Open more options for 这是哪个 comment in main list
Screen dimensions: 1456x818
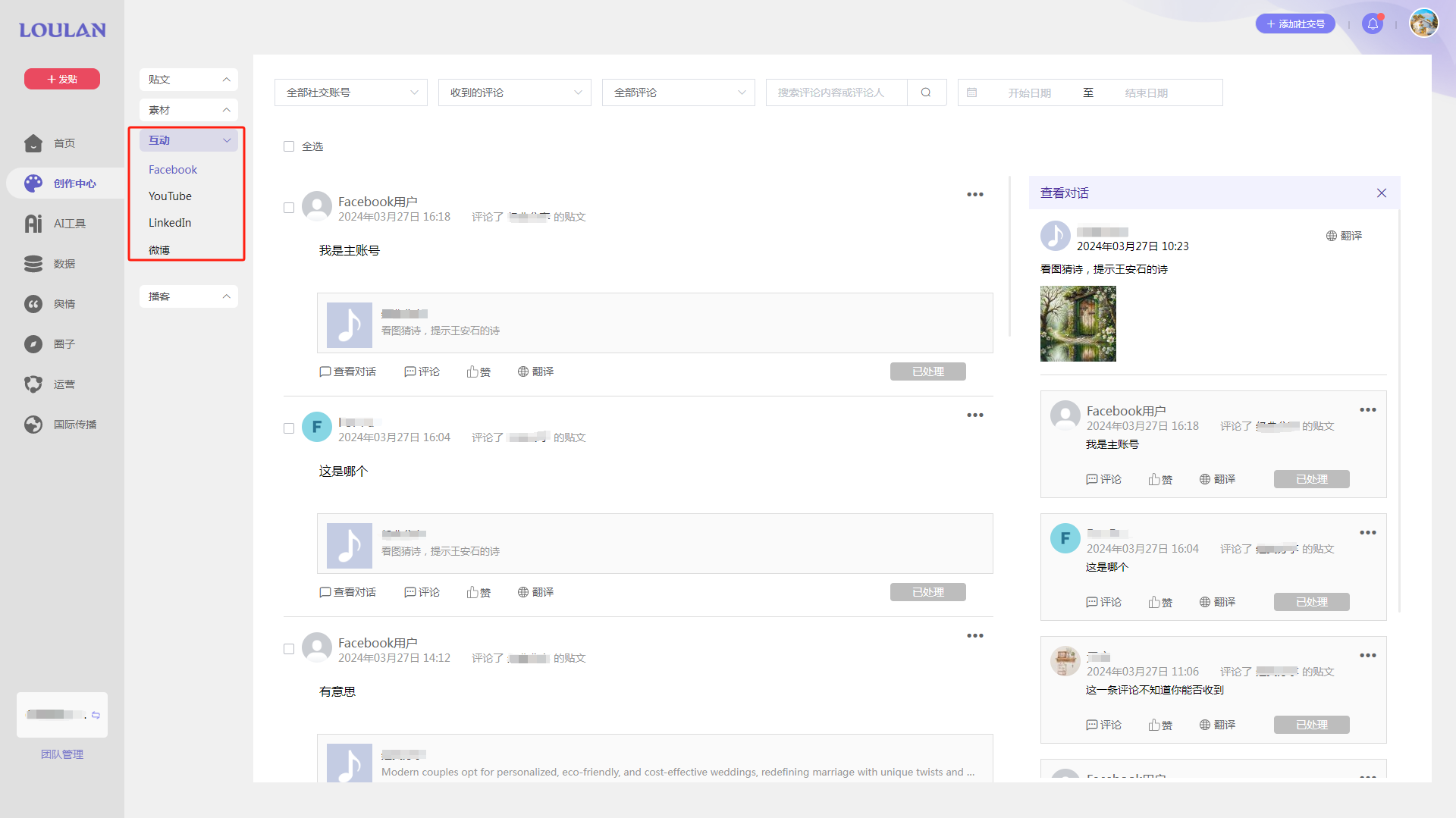[x=975, y=415]
